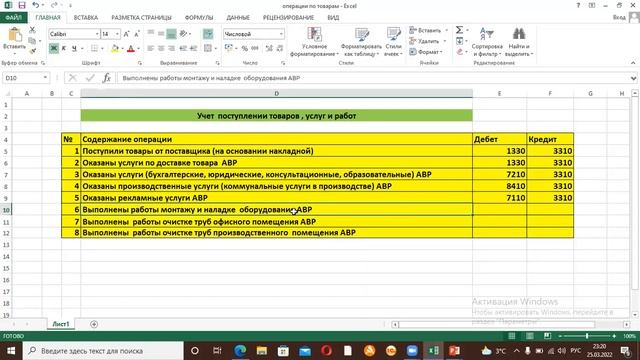640x360 pixels.
Task: Click Удалить cells button
Action: [x=428, y=41]
